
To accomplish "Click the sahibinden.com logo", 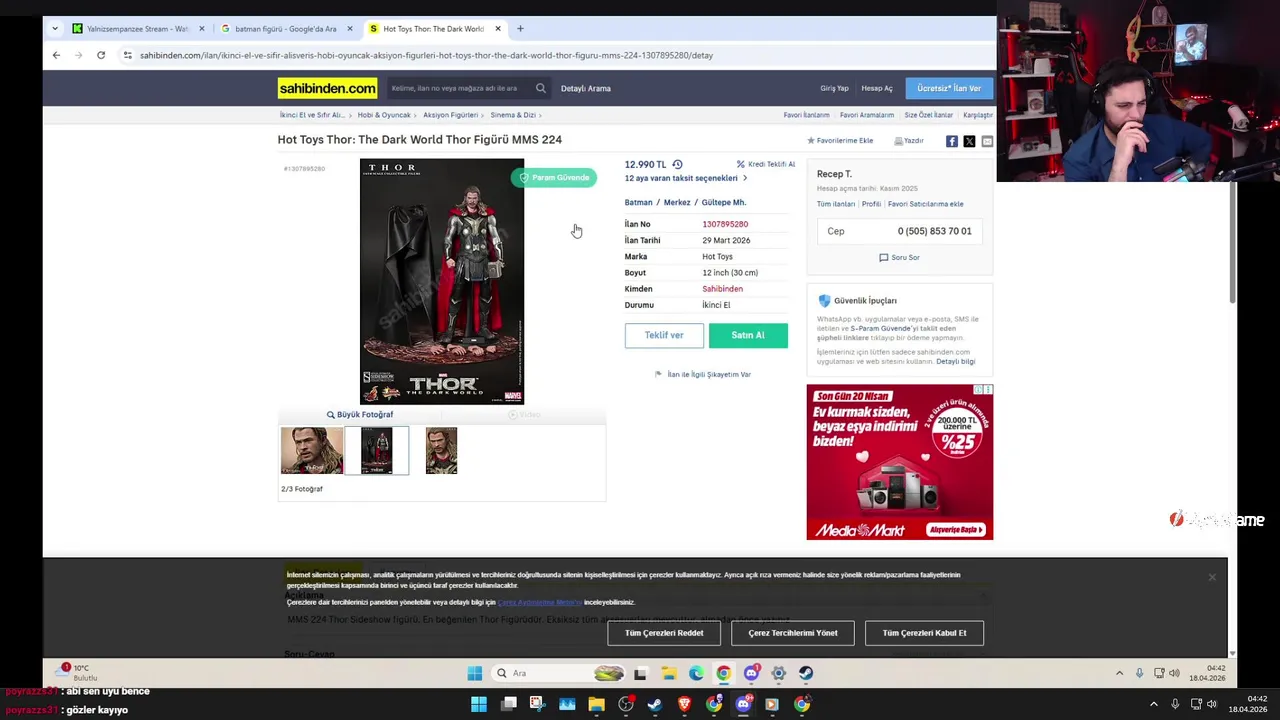I will (x=327, y=88).
